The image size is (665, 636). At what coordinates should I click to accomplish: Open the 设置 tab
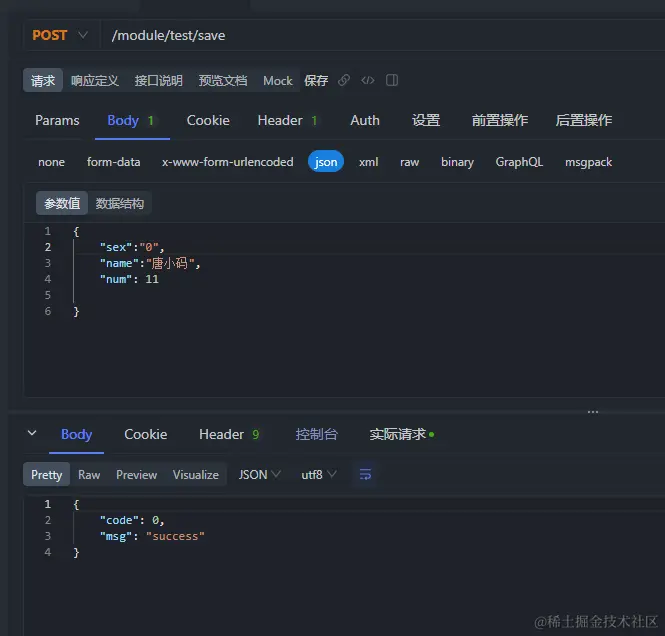click(426, 120)
